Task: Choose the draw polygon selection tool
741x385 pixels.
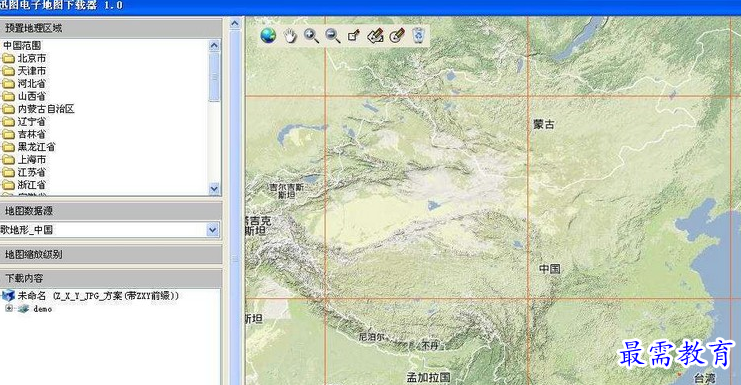Action: tap(375, 35)
